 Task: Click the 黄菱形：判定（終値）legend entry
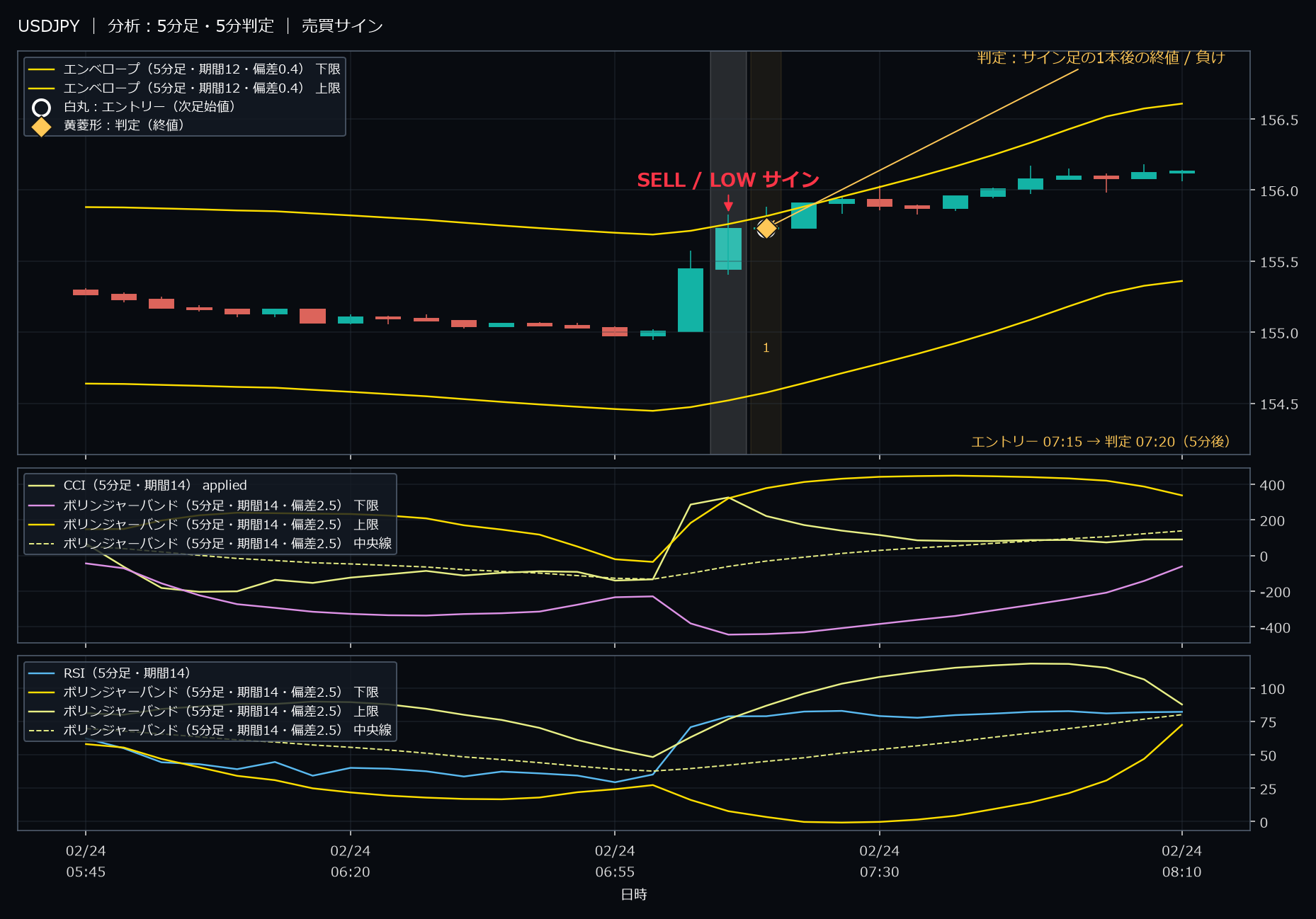coord(108,125)
